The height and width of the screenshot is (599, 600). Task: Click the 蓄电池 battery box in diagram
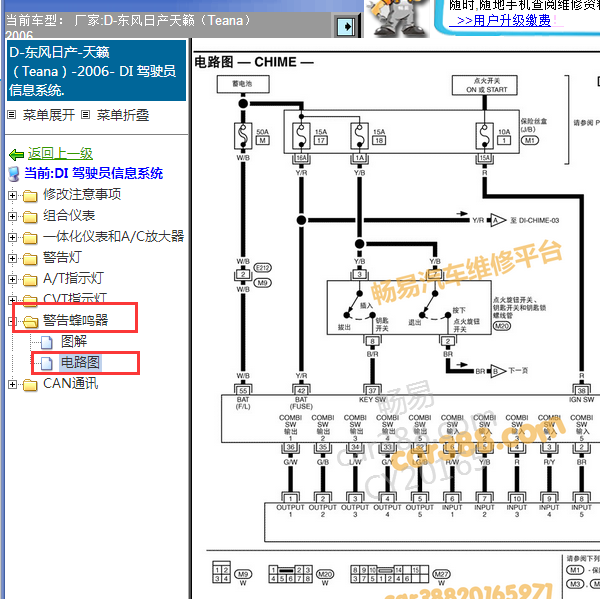coord(243,84)
